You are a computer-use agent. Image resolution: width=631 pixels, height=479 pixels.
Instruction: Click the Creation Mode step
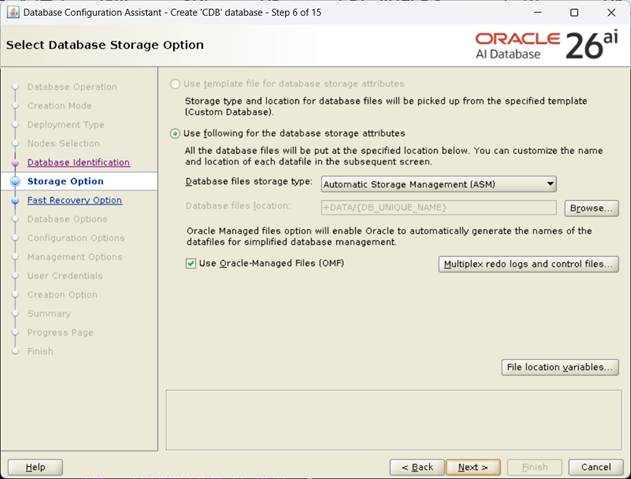(59, 105)
